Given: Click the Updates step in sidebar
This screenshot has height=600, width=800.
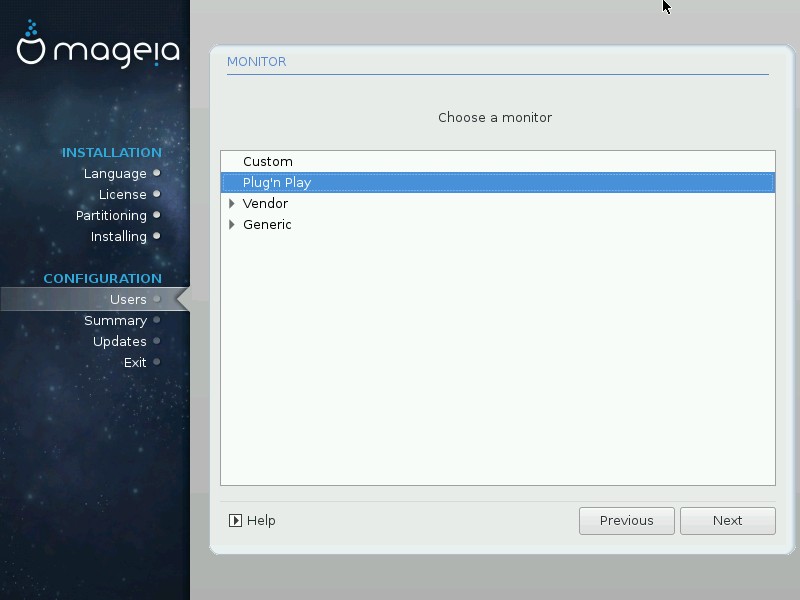Looking at the screenshot, I should tap(119, 341).
